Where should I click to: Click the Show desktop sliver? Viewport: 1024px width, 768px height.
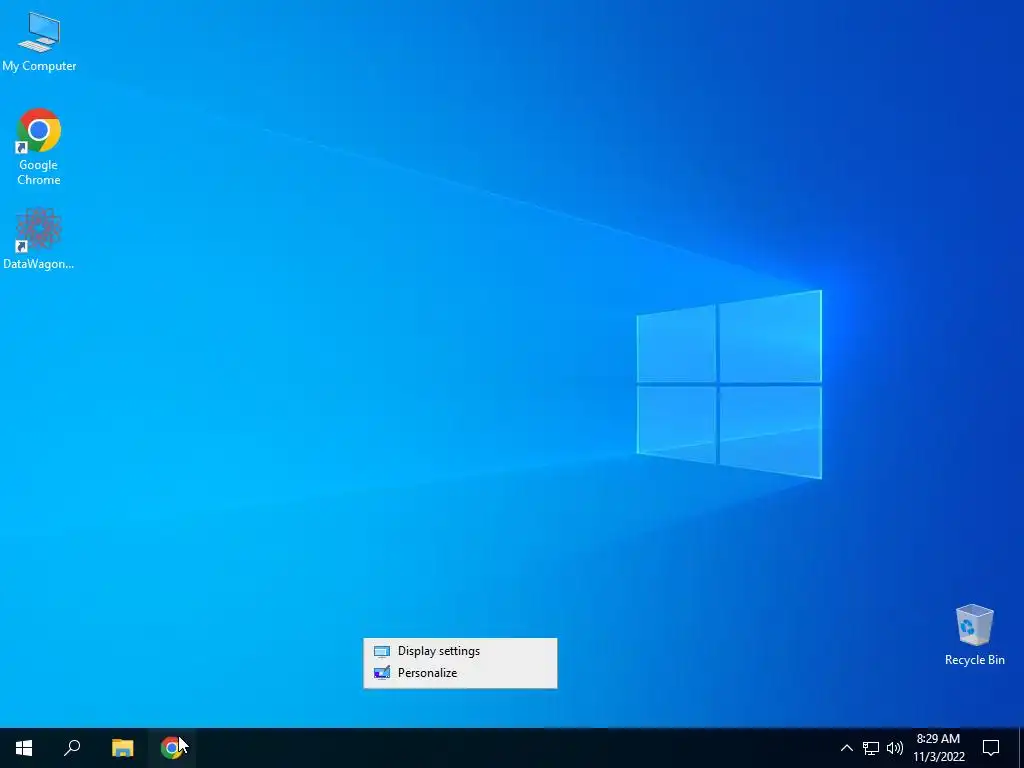[x=1021, y=748]
